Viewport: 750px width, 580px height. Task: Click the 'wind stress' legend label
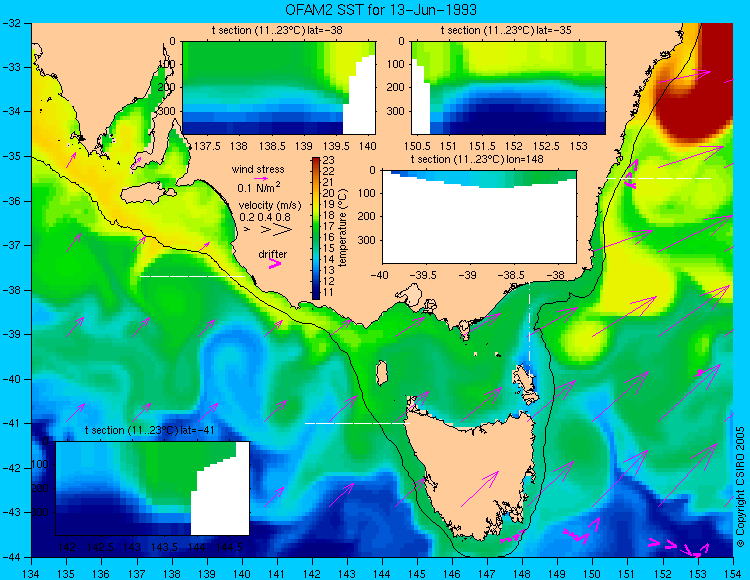click(258, 169)
